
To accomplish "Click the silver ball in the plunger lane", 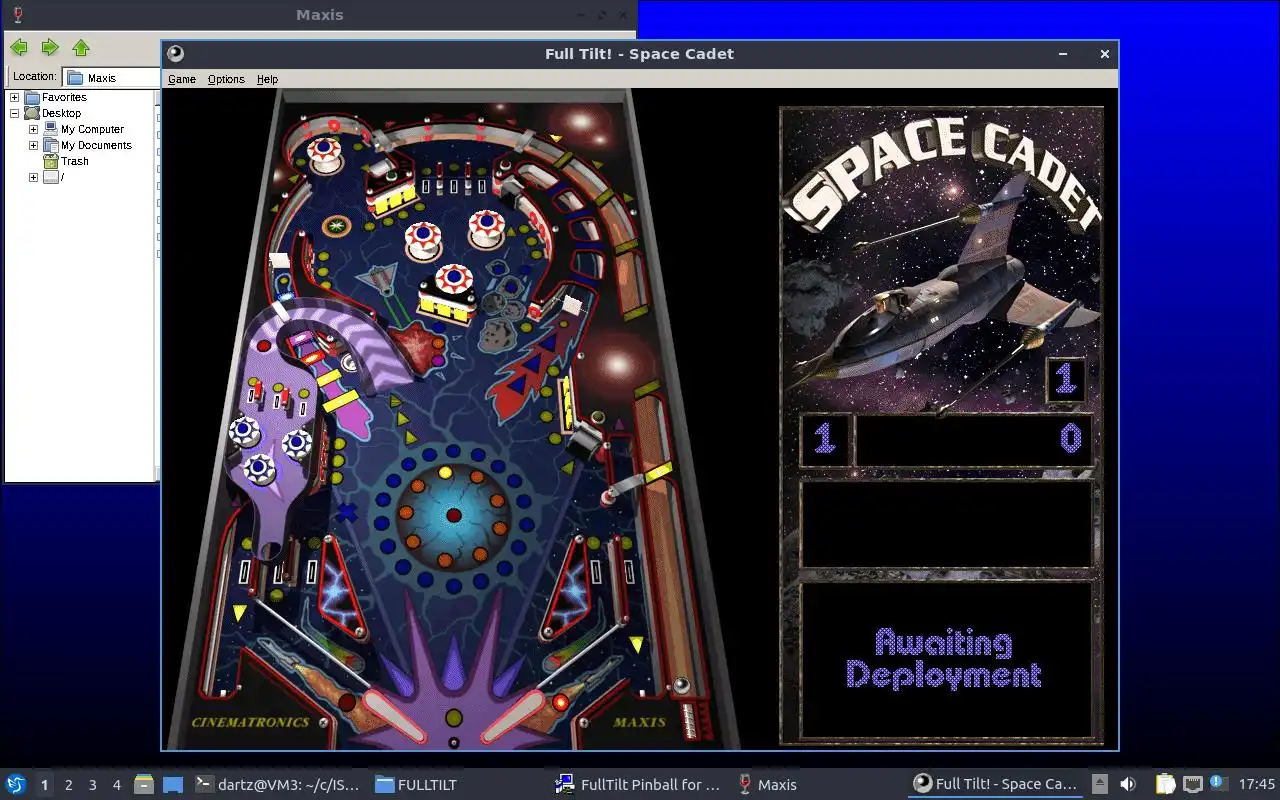I will 682,685.
